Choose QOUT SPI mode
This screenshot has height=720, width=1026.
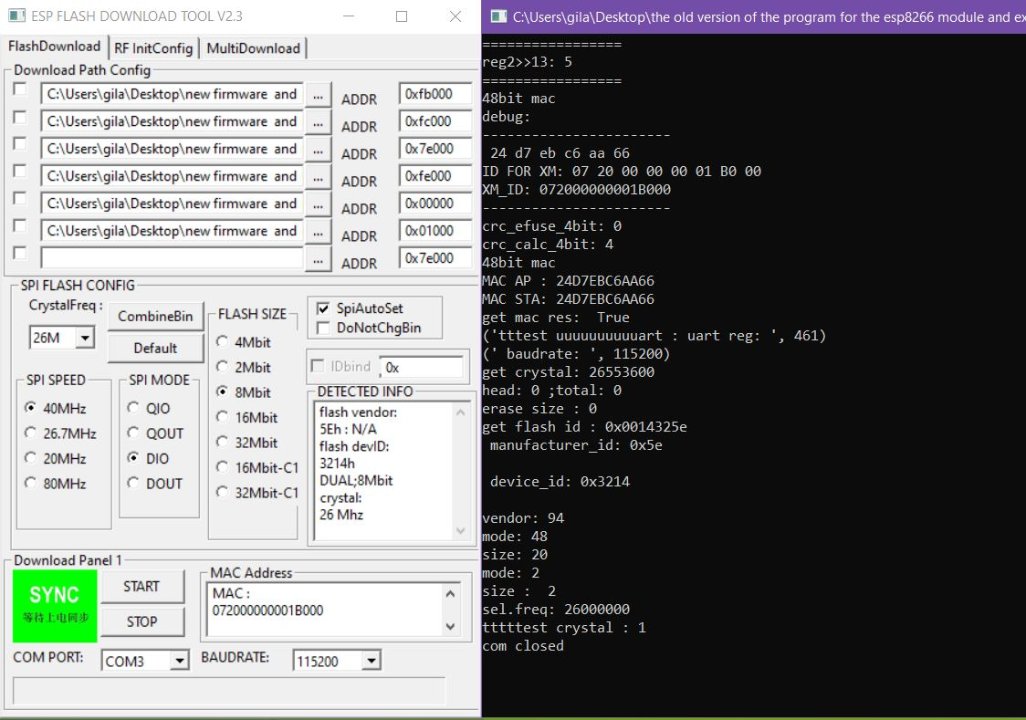[x=156, y=433]
